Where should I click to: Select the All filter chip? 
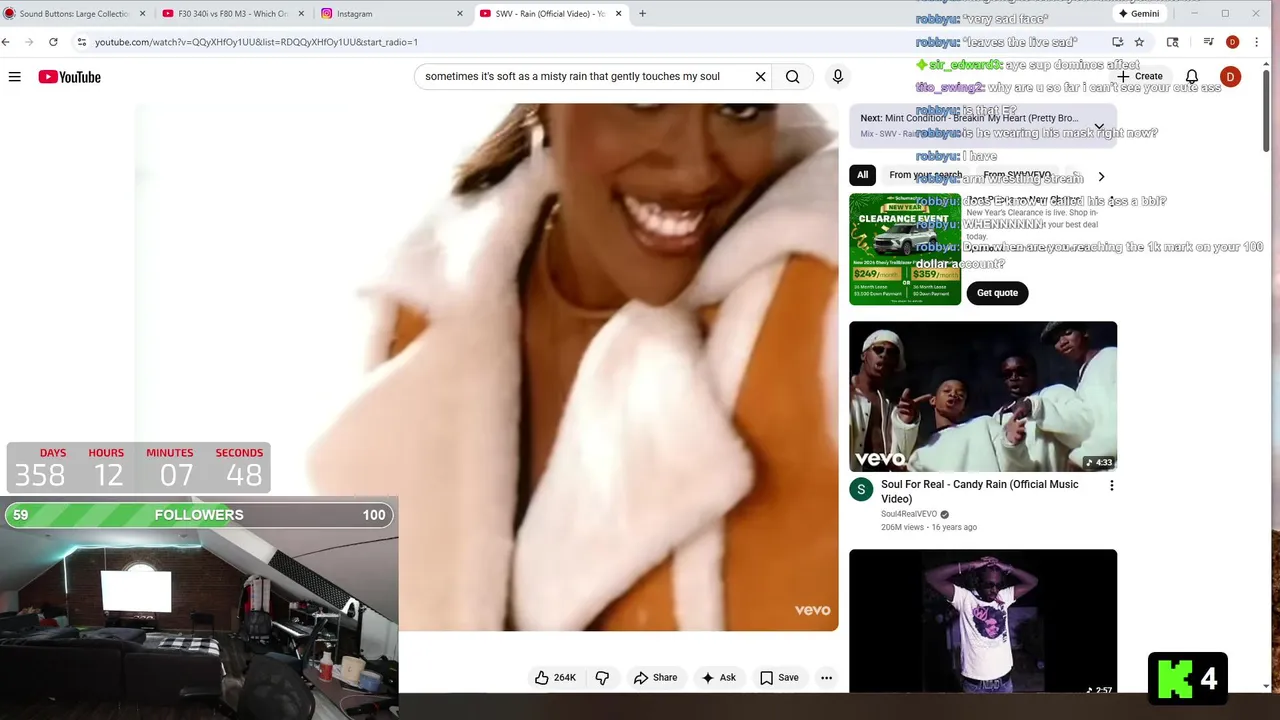click(x=862, y=175)
